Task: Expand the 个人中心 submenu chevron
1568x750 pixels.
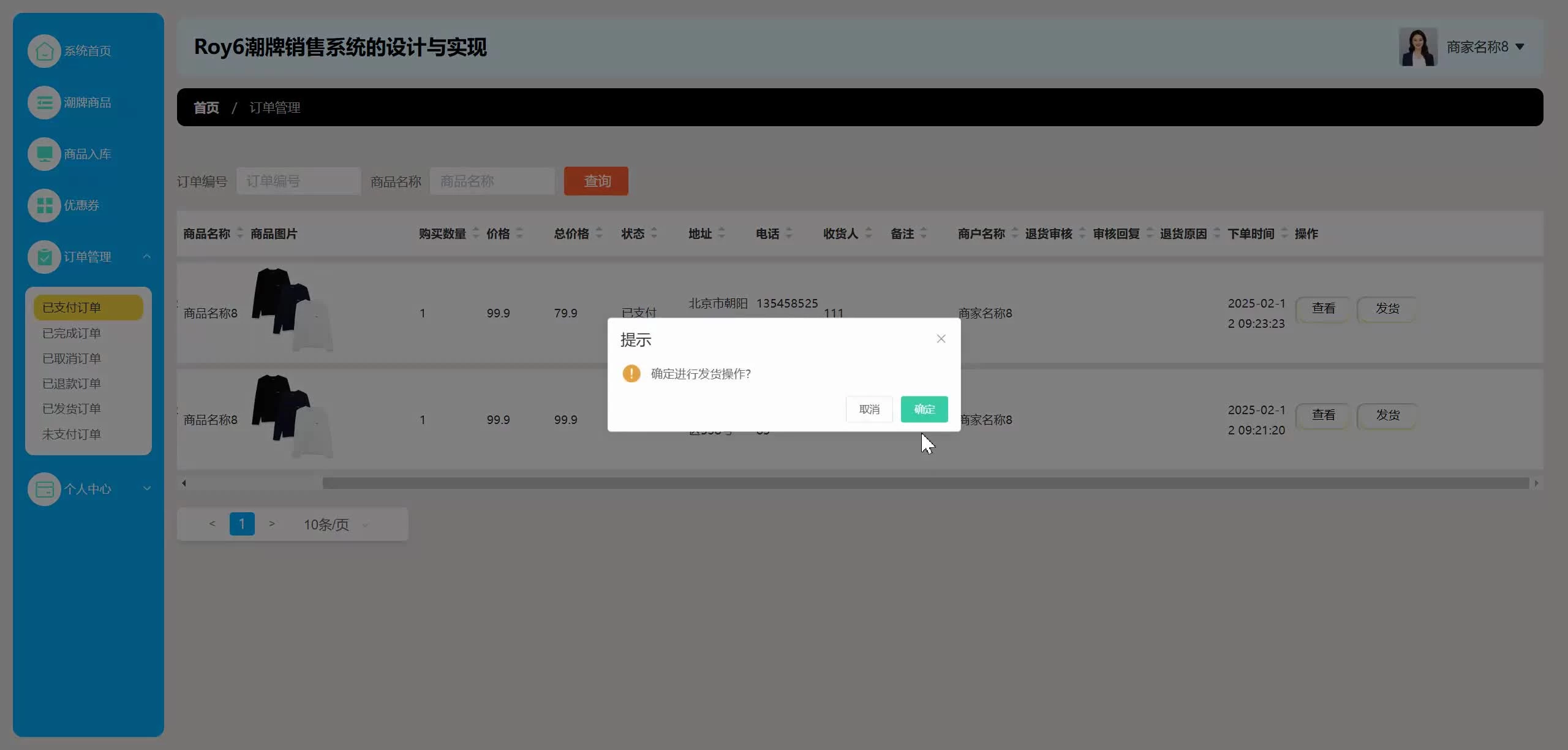Action: [147, 488]
